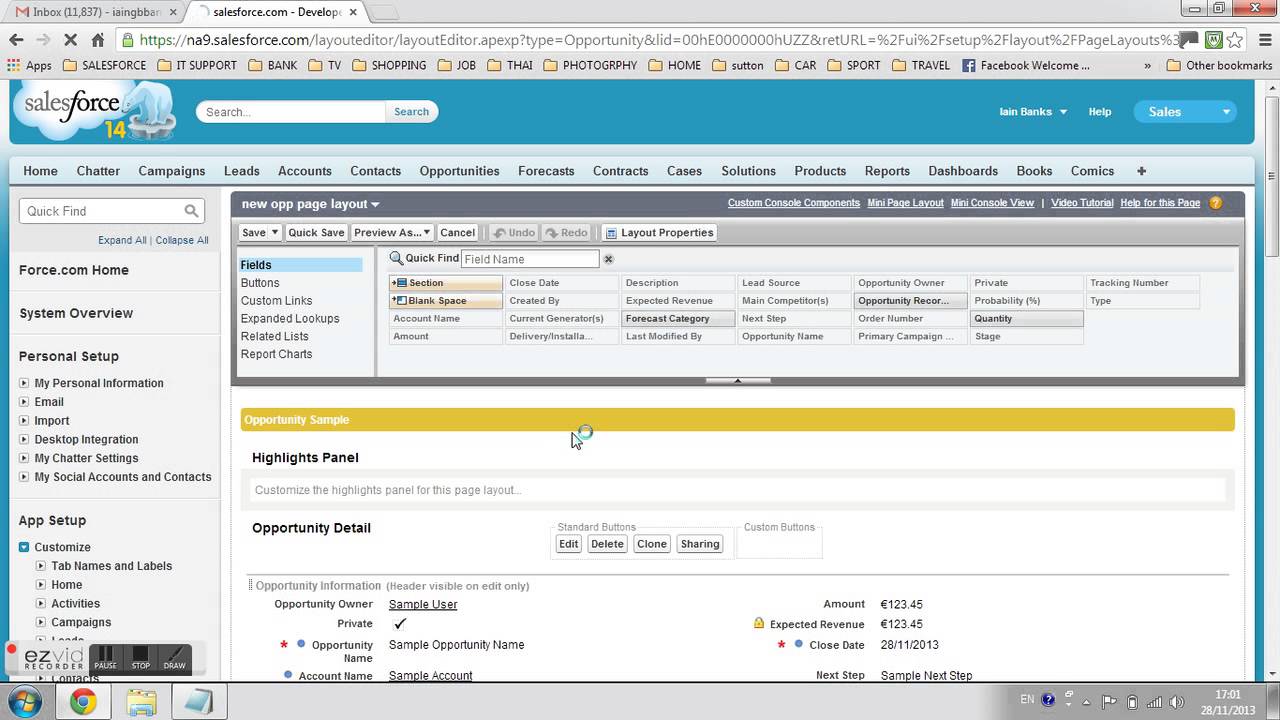
Task: Expand the Activities node
Action: click(41, 604)
